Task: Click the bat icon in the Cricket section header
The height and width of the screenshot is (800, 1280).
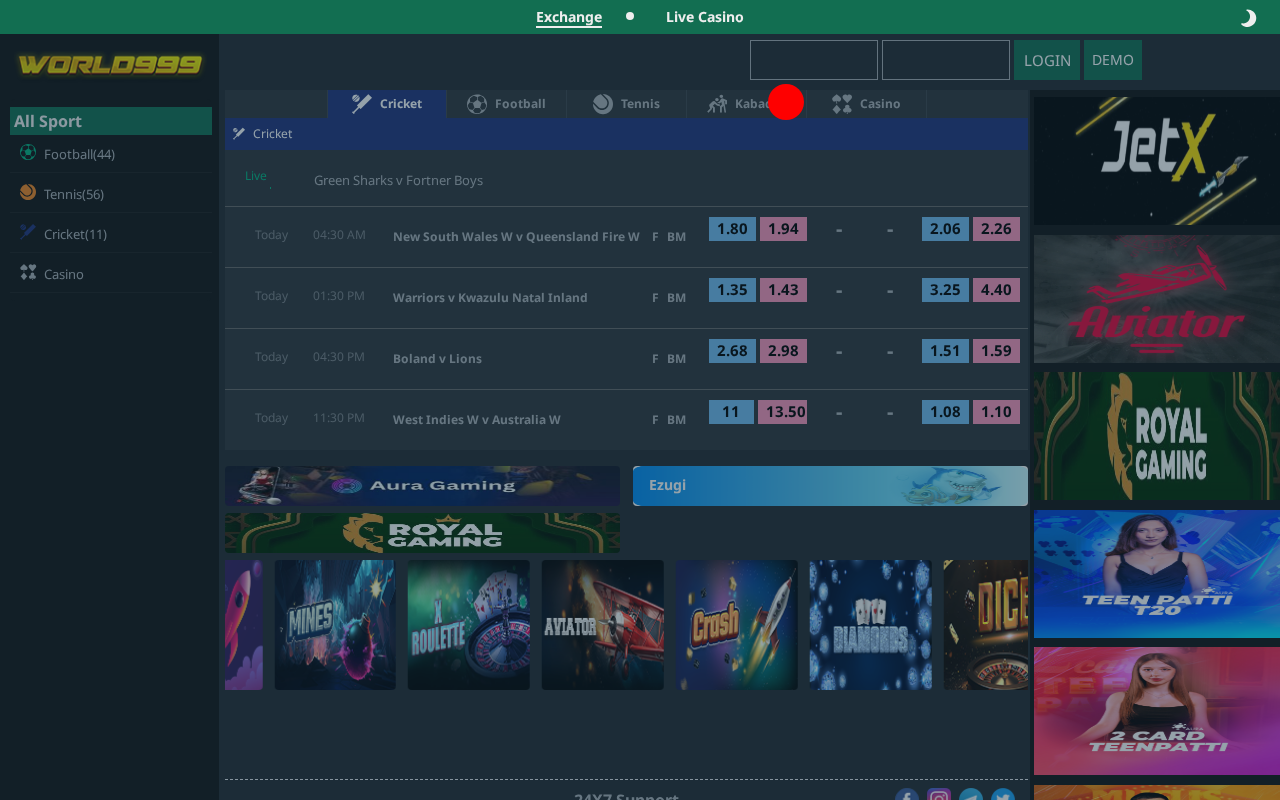Action: 239,133
